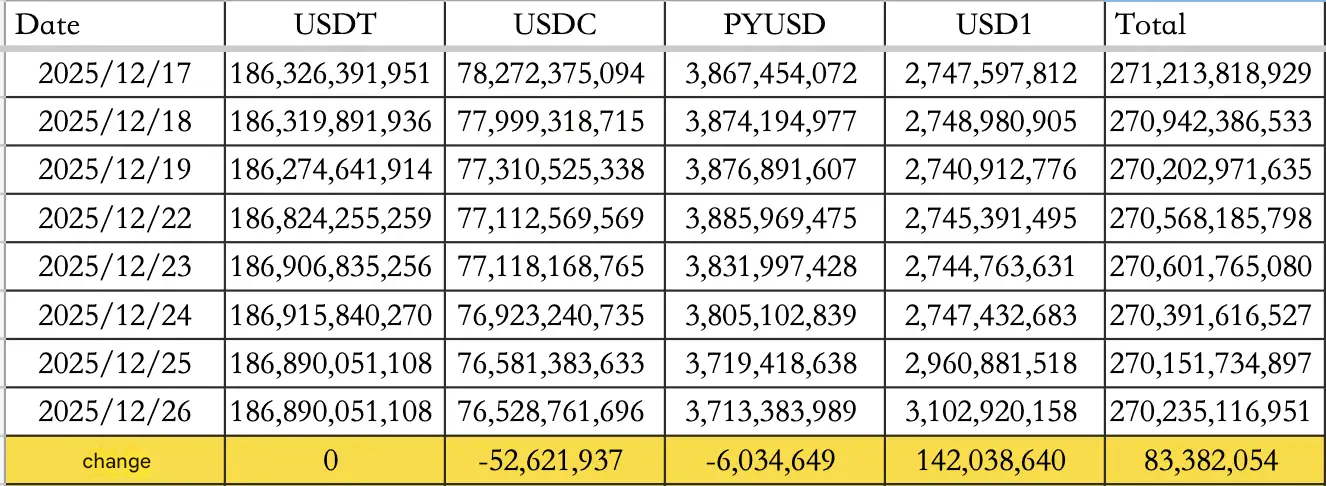Select Total value 270,601,765,080
This screenshot has height=486, width=1326.
coord(1210,267)
